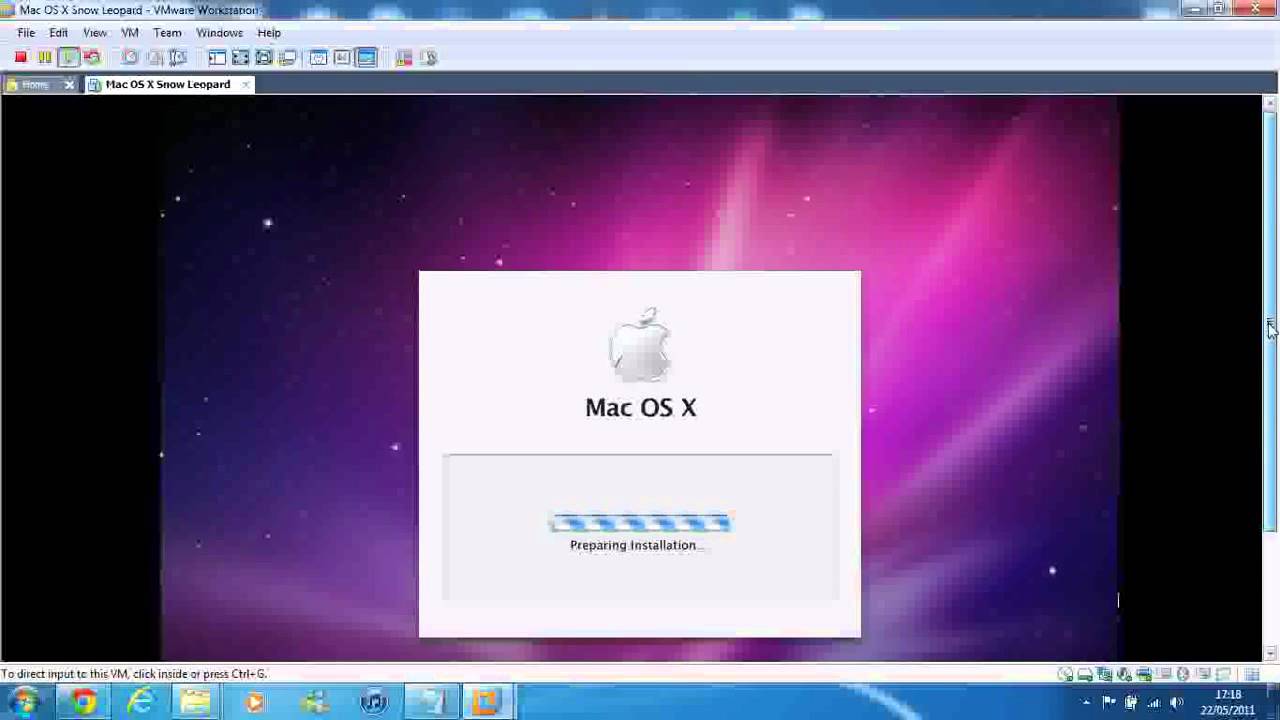Show the summary view icon
Viewport: 1280px width, 720px height.
click(318, 58)
